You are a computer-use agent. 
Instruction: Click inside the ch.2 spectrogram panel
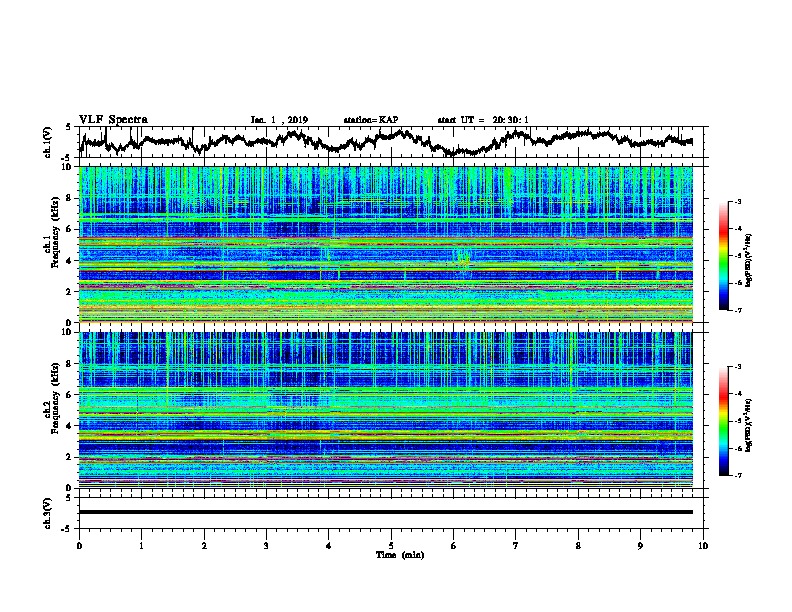coord(386,410)
